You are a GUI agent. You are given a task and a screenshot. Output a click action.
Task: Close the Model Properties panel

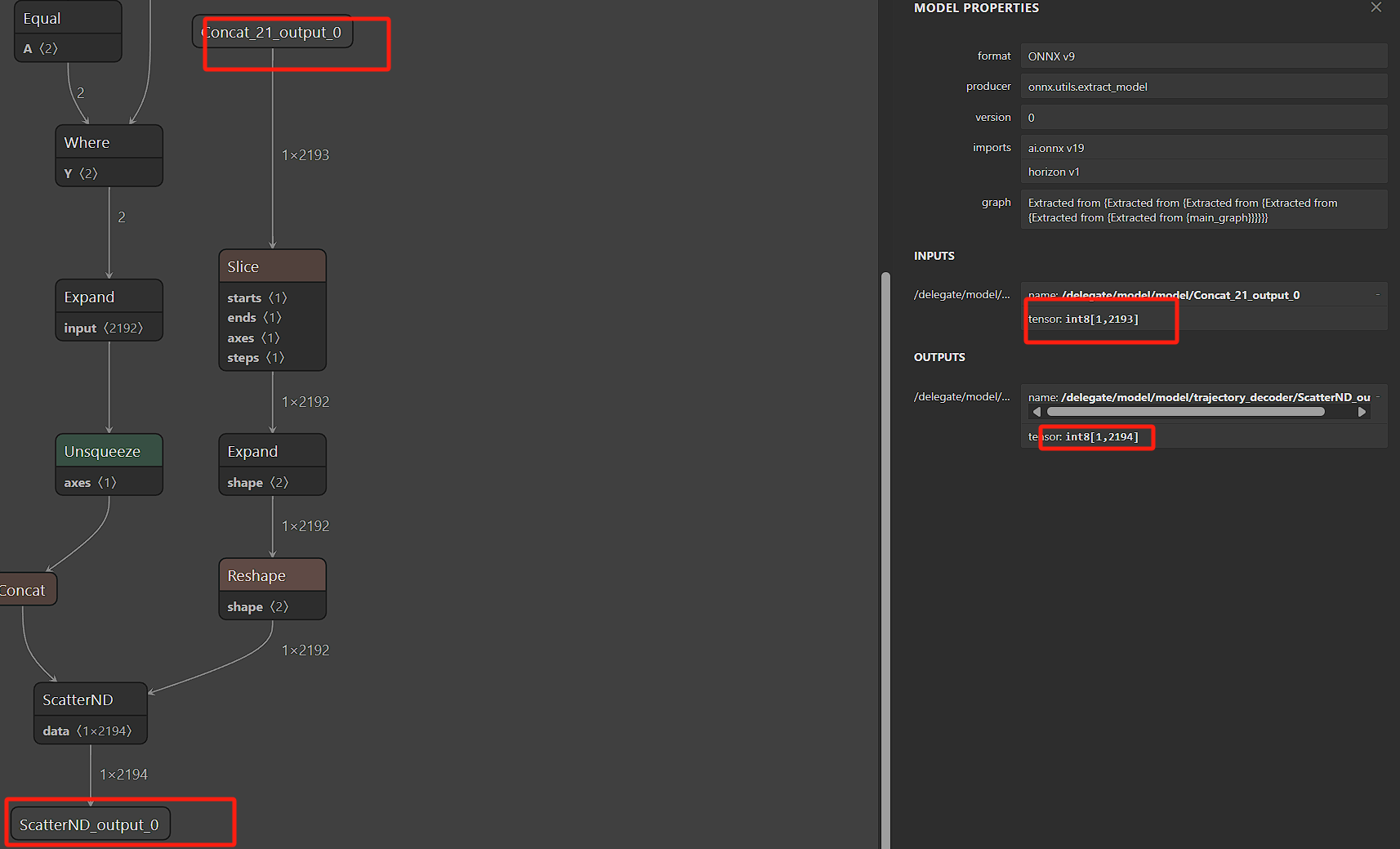pyautogui.click(x=1376, y=7)
